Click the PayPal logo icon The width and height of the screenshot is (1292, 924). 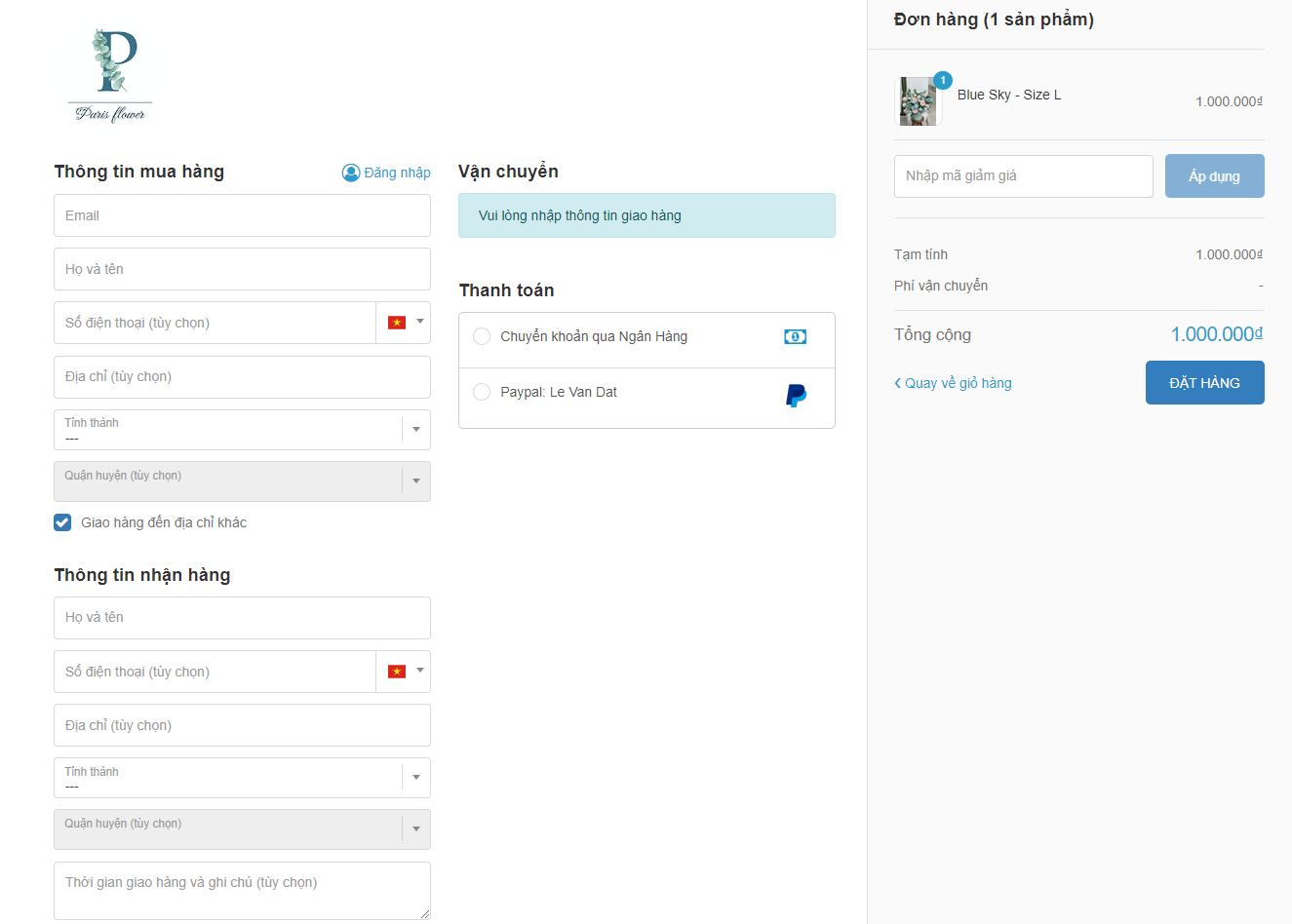click(x=796, y=395)
